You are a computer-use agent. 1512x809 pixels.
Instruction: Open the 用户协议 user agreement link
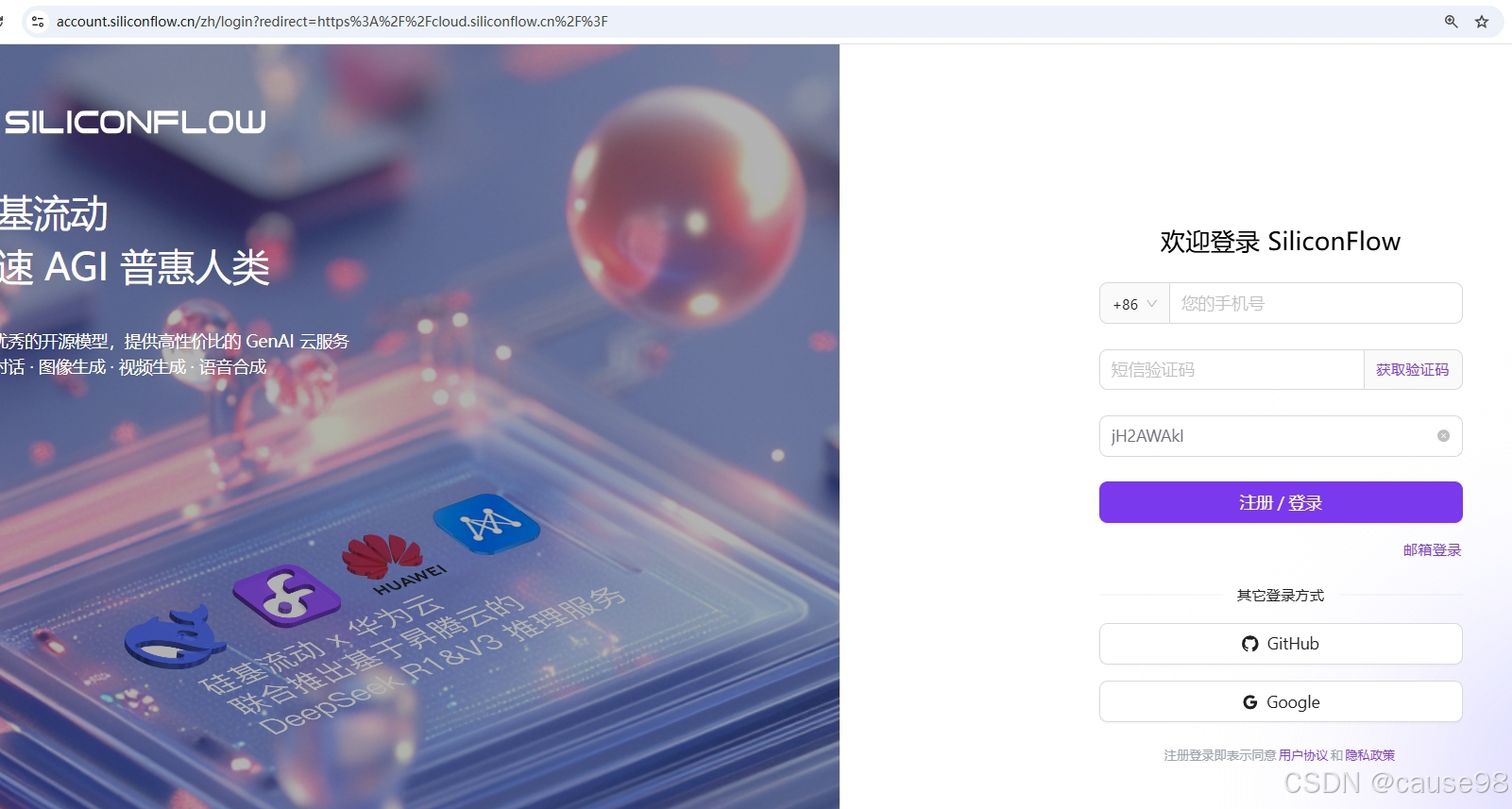click(1303, 755)
